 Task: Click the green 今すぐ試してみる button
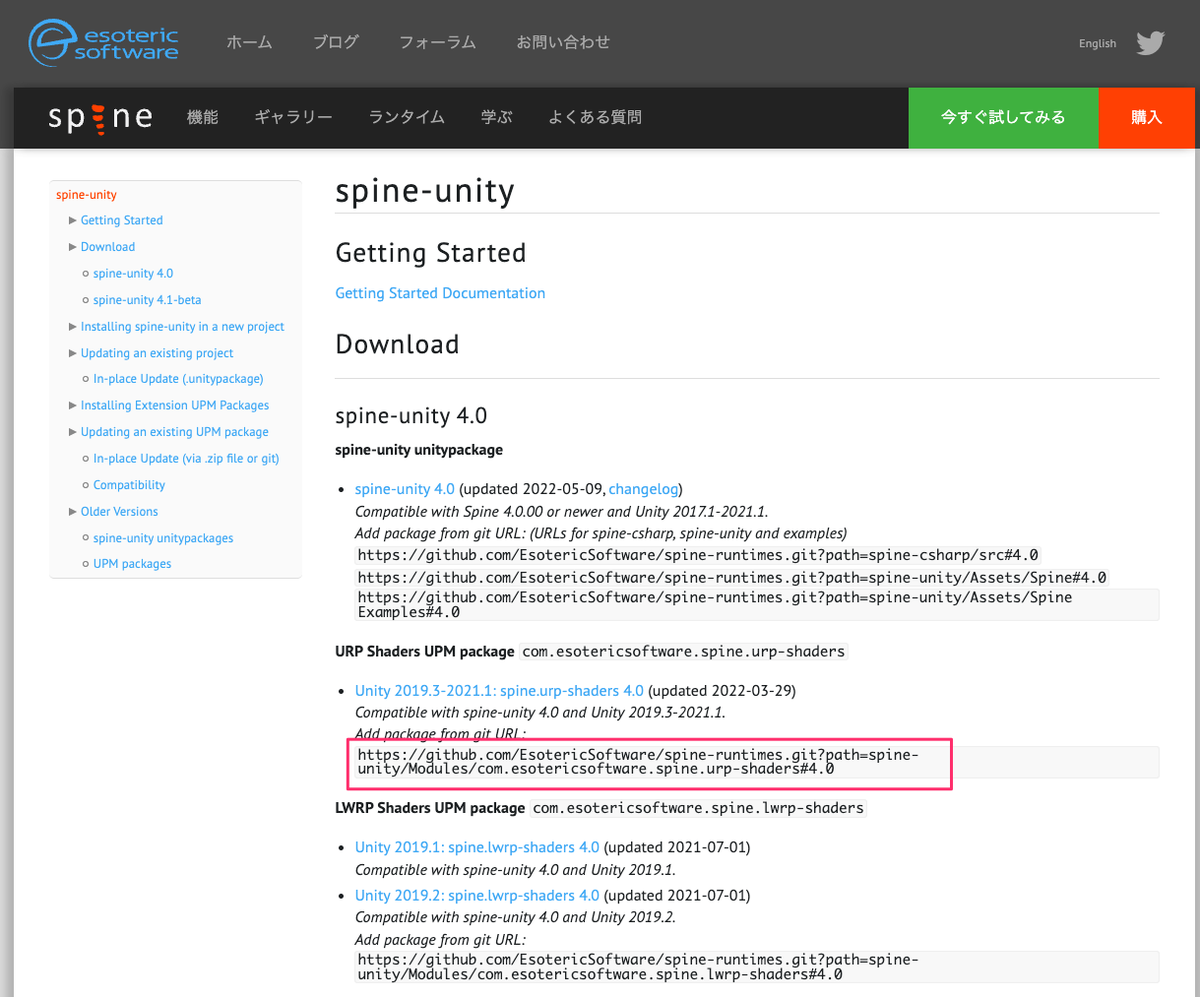tap(1003, 117)
